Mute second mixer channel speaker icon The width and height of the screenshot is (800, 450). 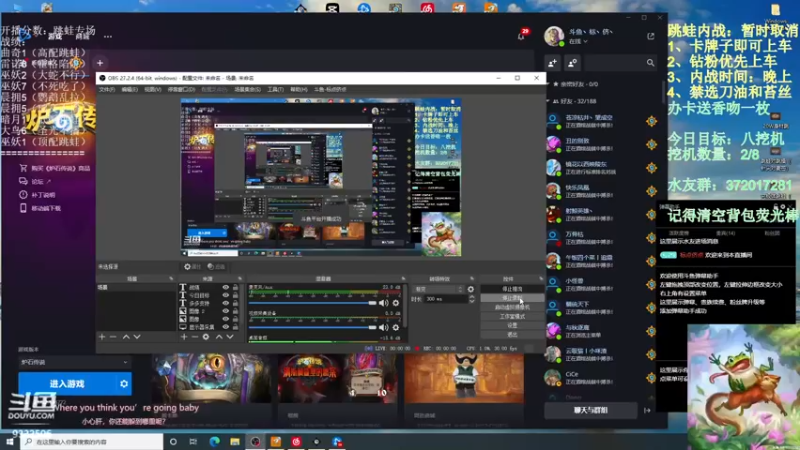click(x=384, y=328)
